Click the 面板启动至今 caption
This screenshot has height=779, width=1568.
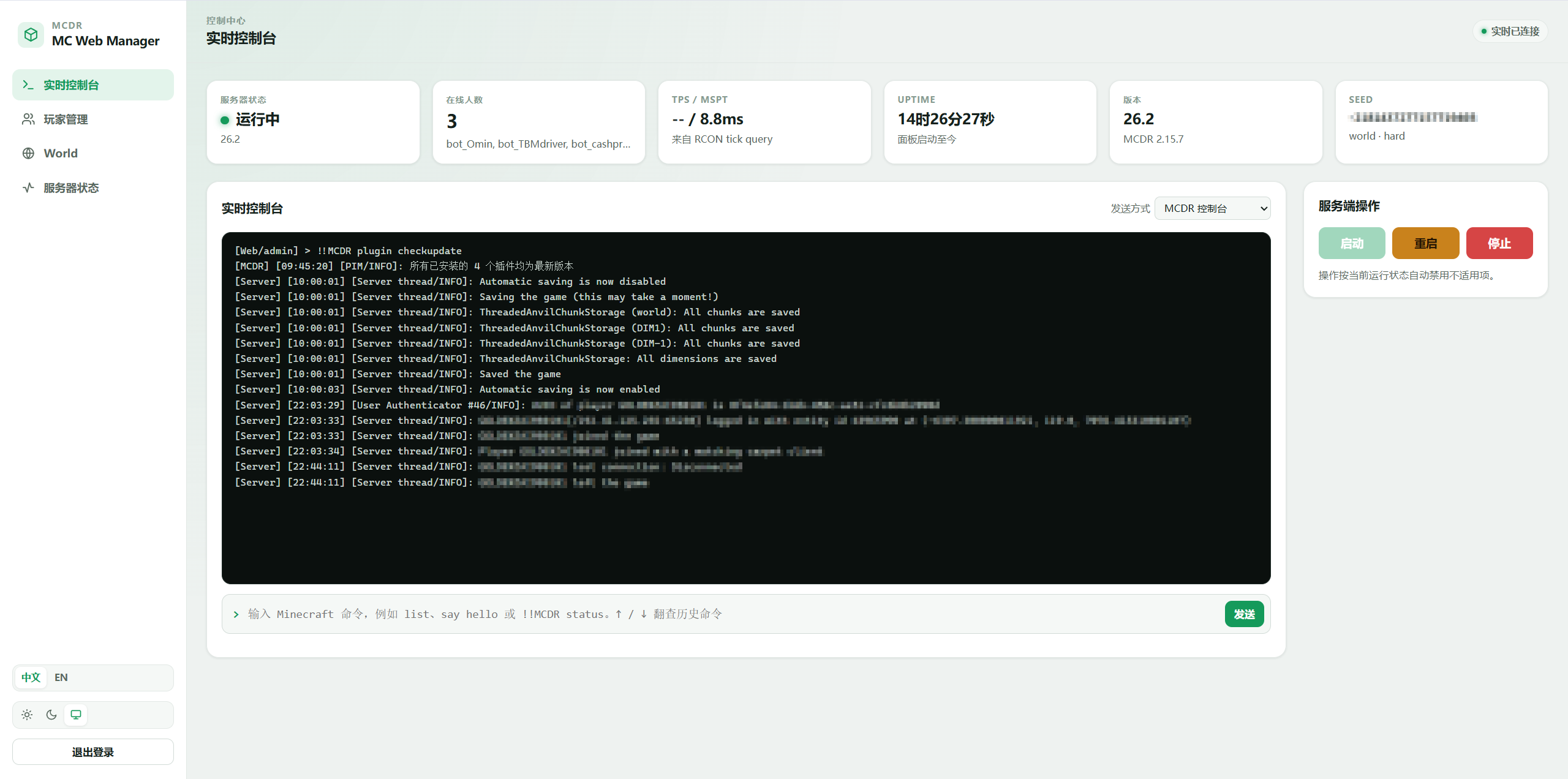pos(927,139)
